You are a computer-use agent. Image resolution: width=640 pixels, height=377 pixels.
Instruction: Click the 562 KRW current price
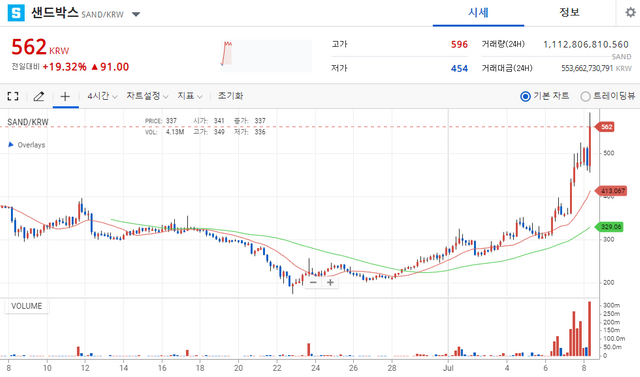coord(40,47)
